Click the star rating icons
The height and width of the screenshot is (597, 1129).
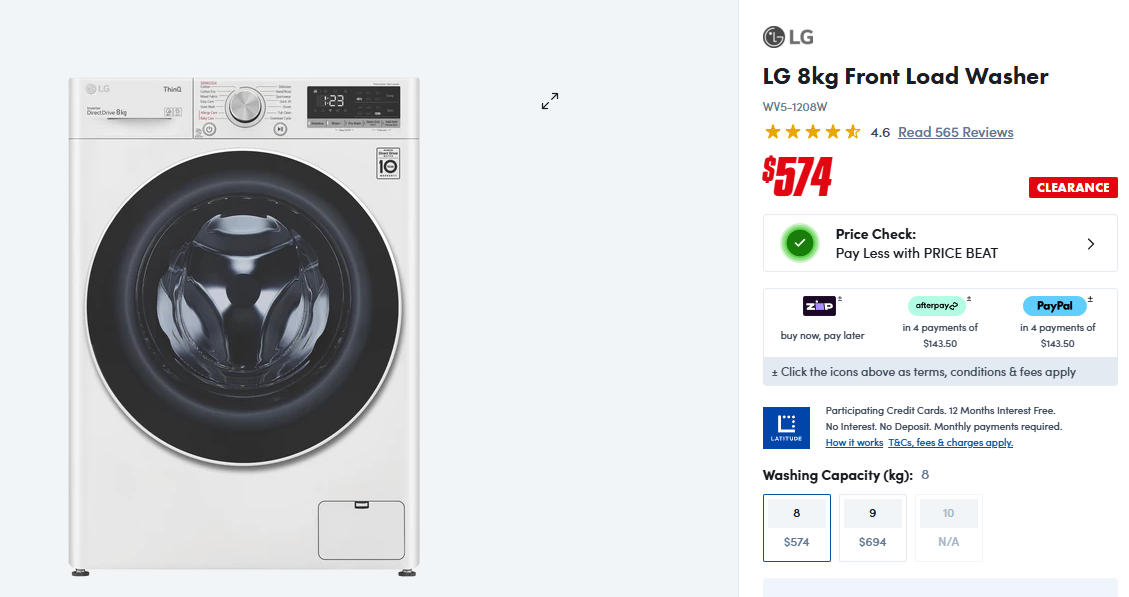click(x=812, y=132)
